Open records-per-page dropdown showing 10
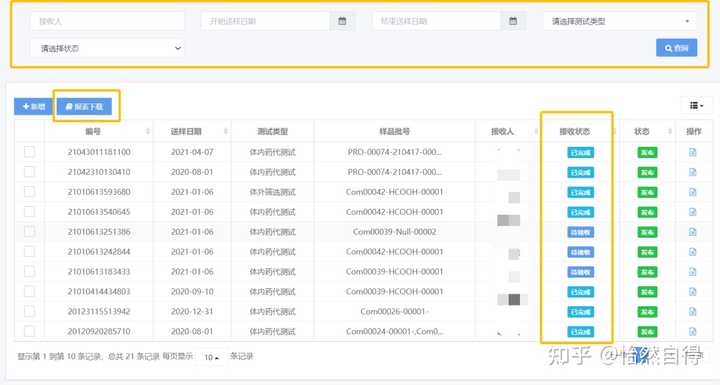 tap(212, 357)
